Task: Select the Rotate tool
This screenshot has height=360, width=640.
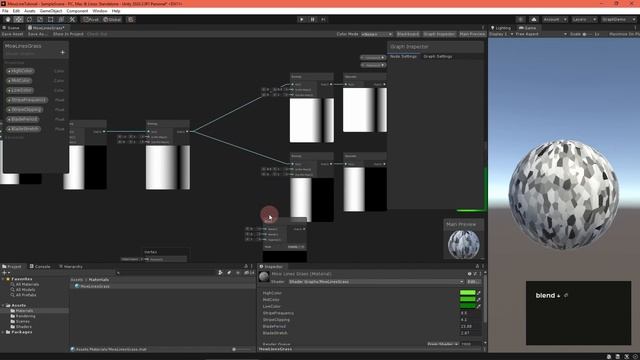Action: [29, 19]
